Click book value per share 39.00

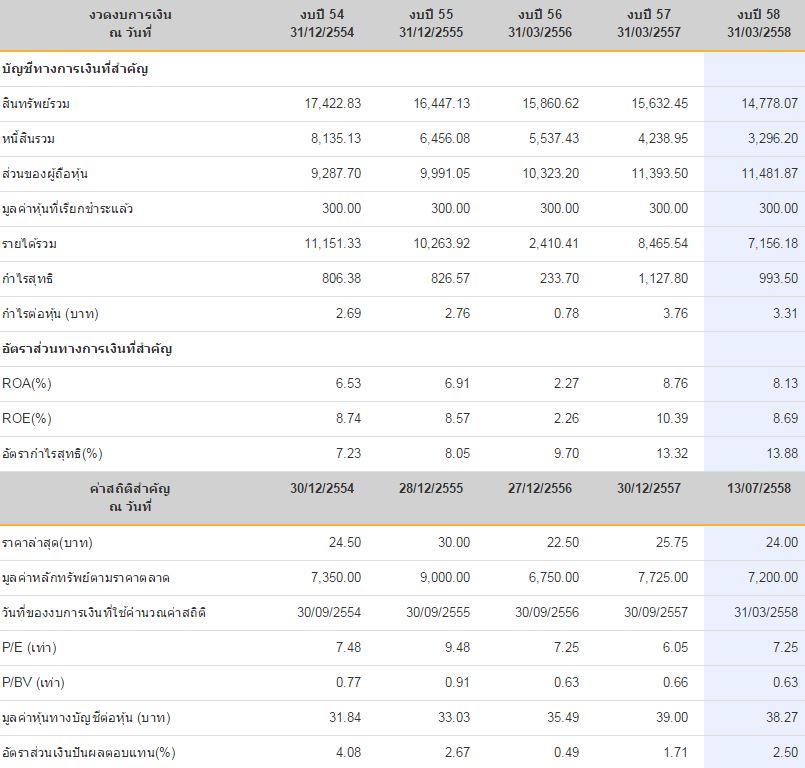point(672,718)
